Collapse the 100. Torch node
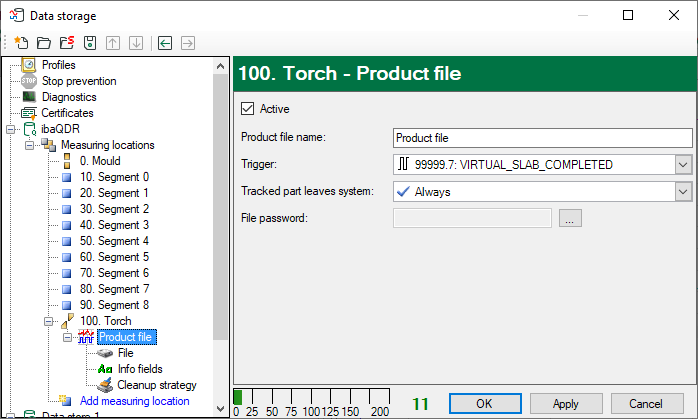 click(49, 321)
